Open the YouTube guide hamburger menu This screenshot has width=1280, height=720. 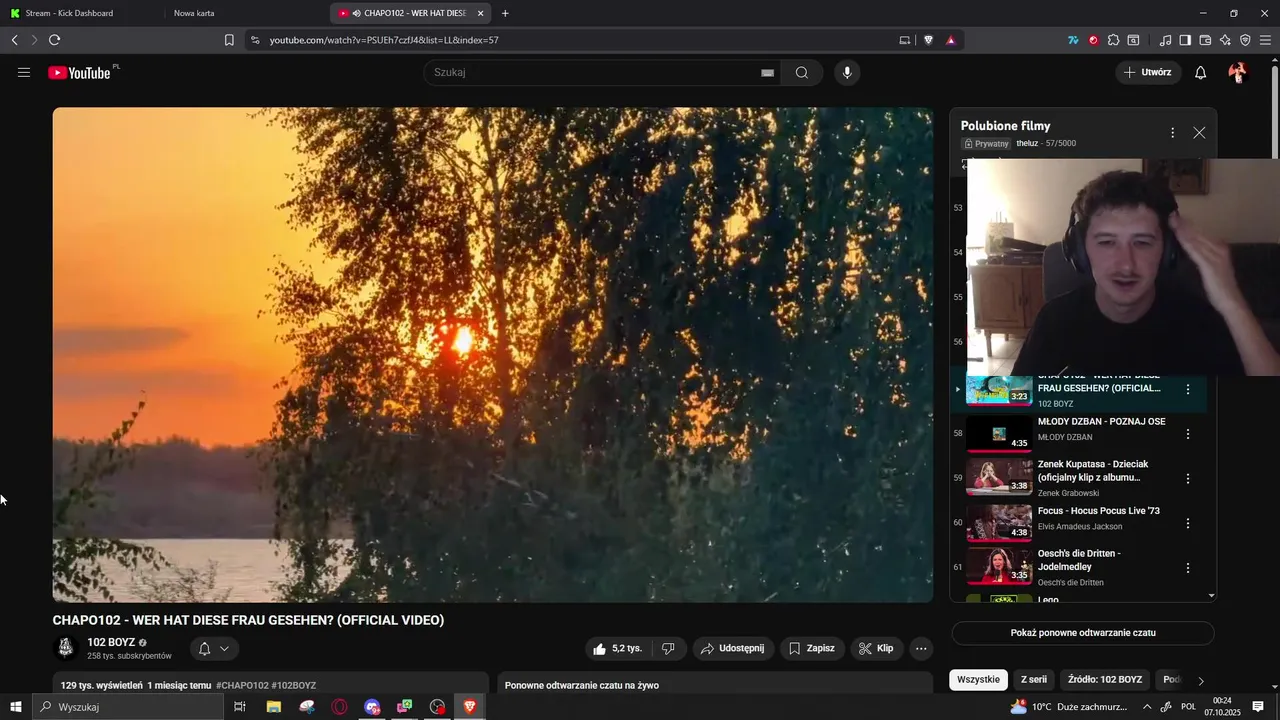(x=24, y=72)
